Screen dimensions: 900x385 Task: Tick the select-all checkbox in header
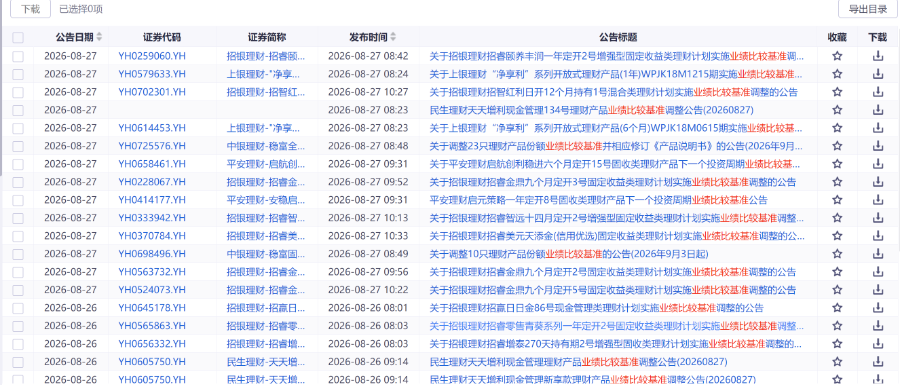pos(18,38)
